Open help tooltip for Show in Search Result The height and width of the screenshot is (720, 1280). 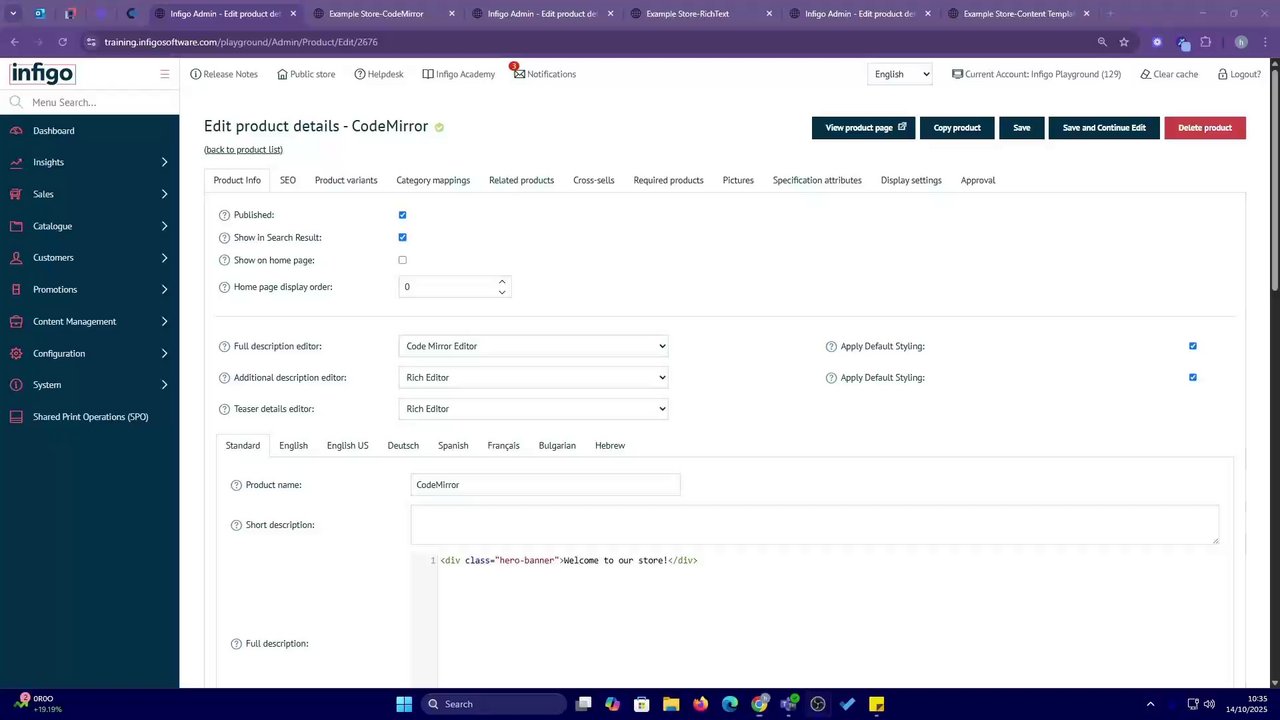224,238
